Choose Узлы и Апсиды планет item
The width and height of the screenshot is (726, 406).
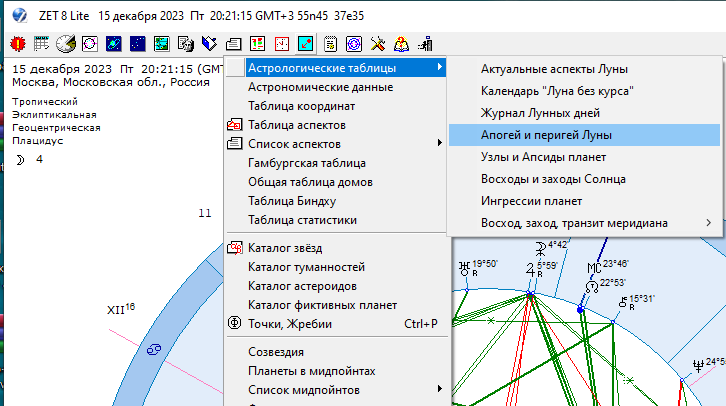(584, 157)
